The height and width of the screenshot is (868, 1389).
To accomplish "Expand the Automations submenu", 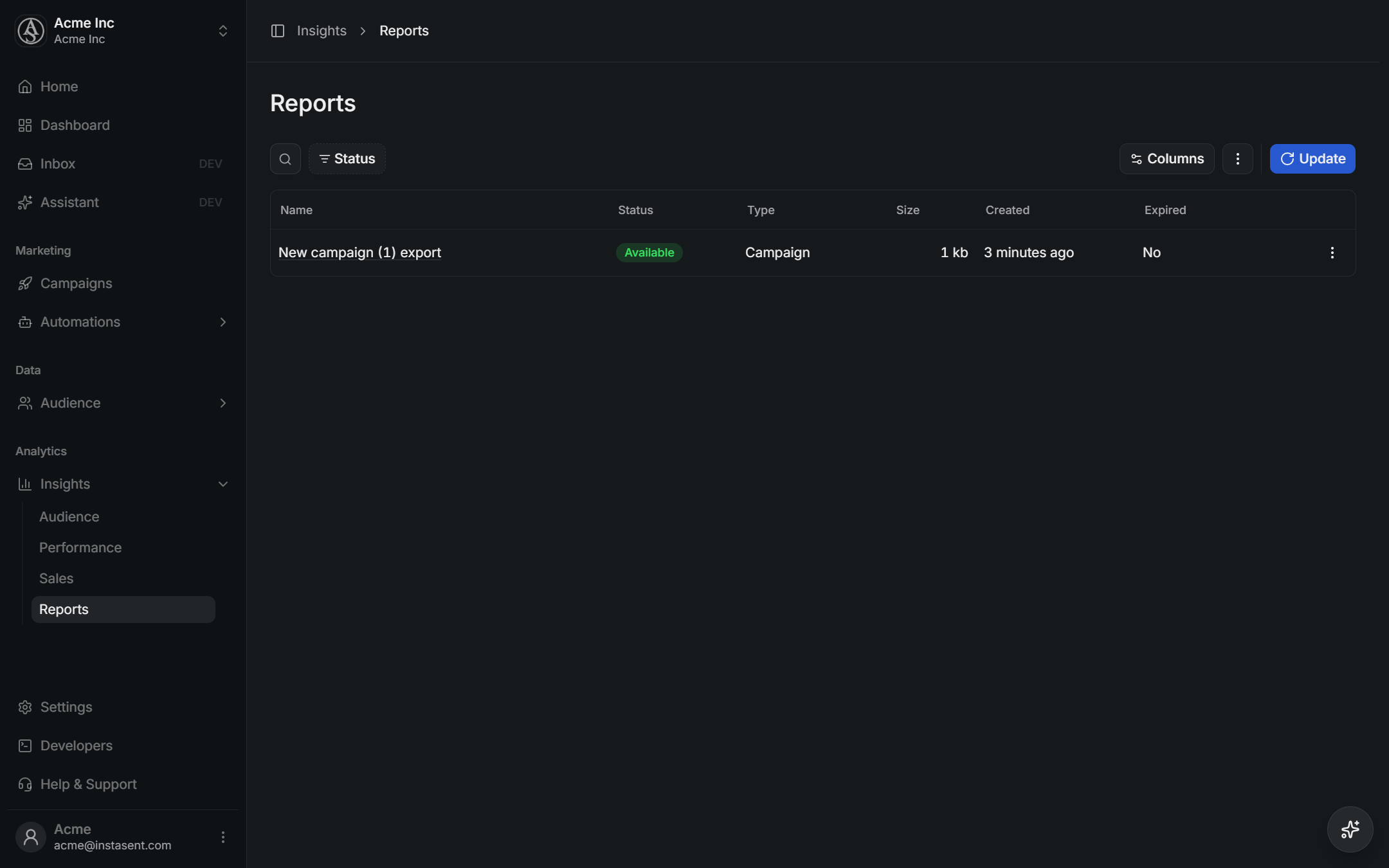I will pos(223,322).
